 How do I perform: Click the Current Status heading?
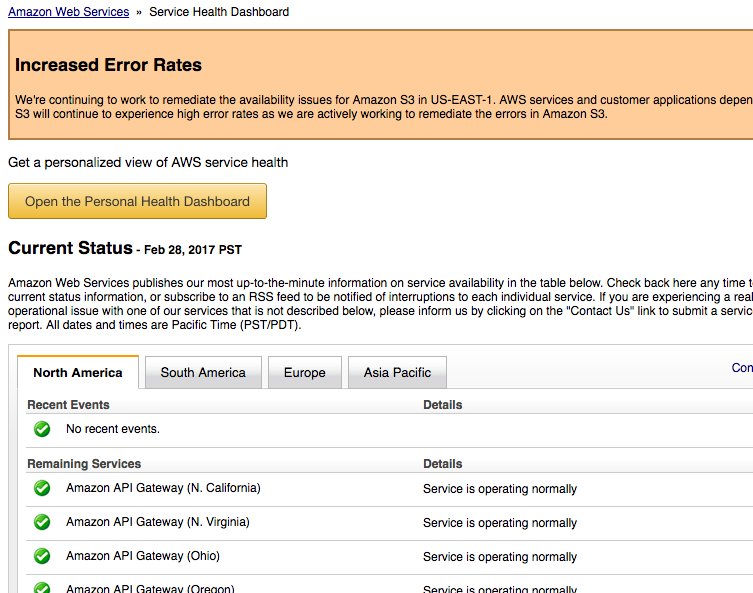pos(71,248)
